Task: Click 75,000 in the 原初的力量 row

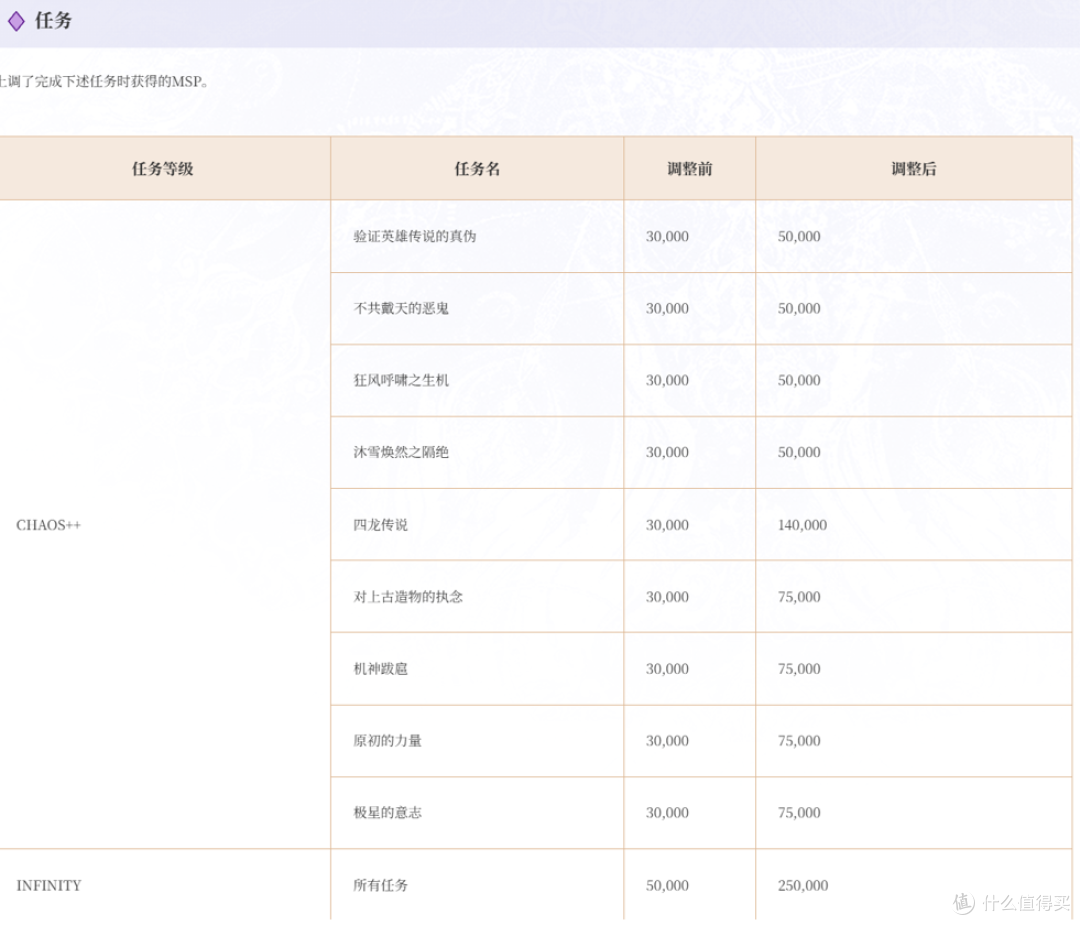Action: coord(799,741)
